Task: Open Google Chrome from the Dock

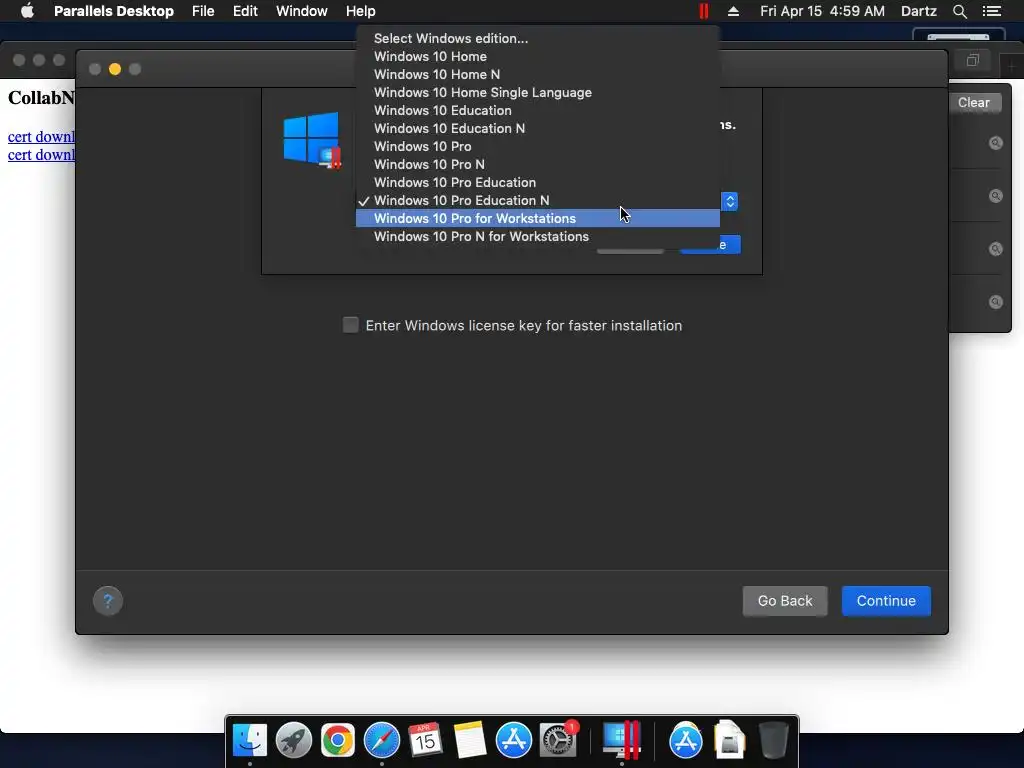Action: [338, 741]
